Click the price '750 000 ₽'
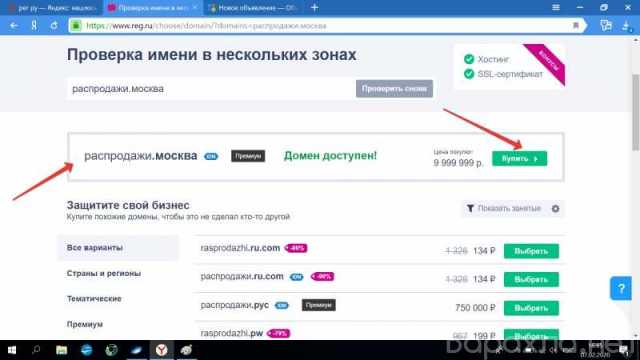Viewport: 640px width, 360px height. coord(475,308)
